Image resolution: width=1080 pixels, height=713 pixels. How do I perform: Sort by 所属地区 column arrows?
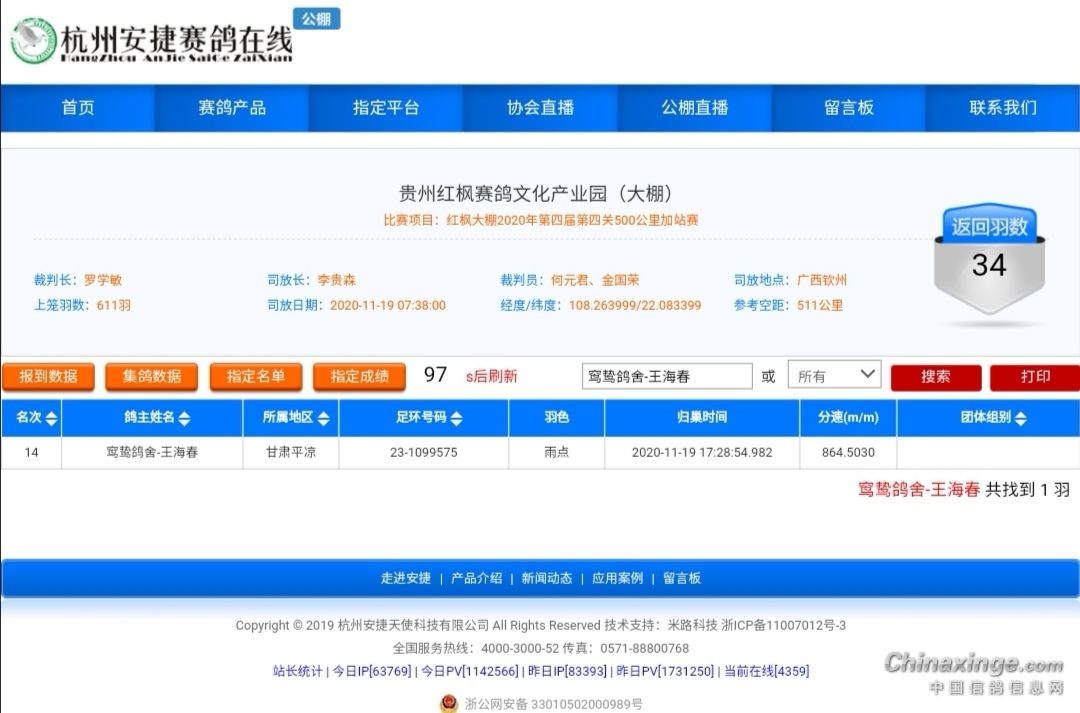click(x=323, y=418)
